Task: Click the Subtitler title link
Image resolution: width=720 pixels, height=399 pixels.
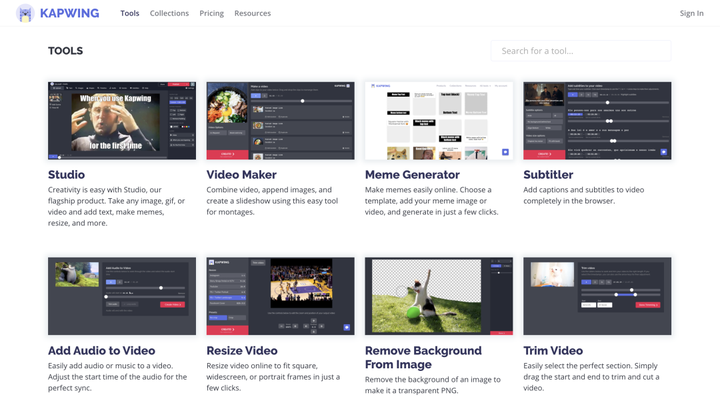Action: (x=548, y=174)
